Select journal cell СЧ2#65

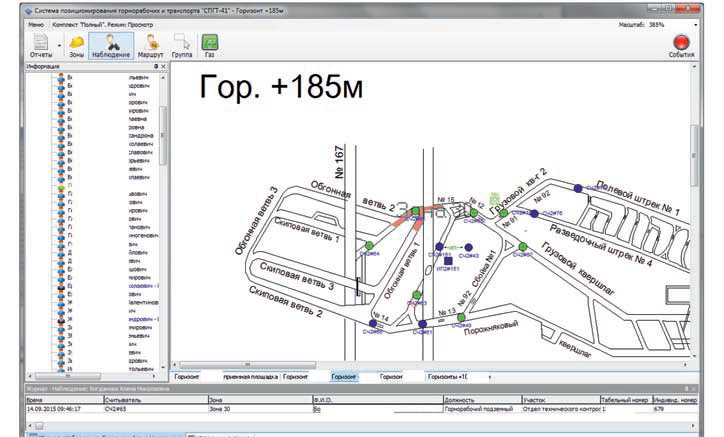(156, 409)
